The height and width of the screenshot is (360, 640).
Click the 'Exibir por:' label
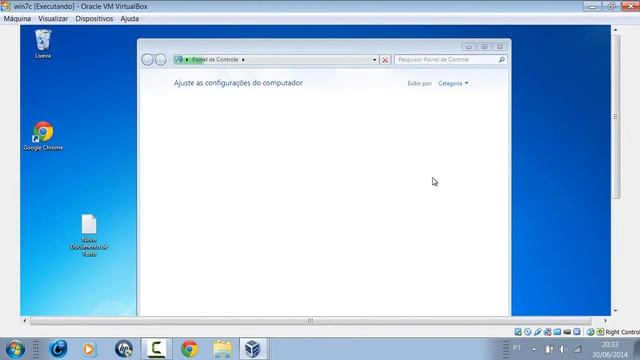click(x=420, y=83)
